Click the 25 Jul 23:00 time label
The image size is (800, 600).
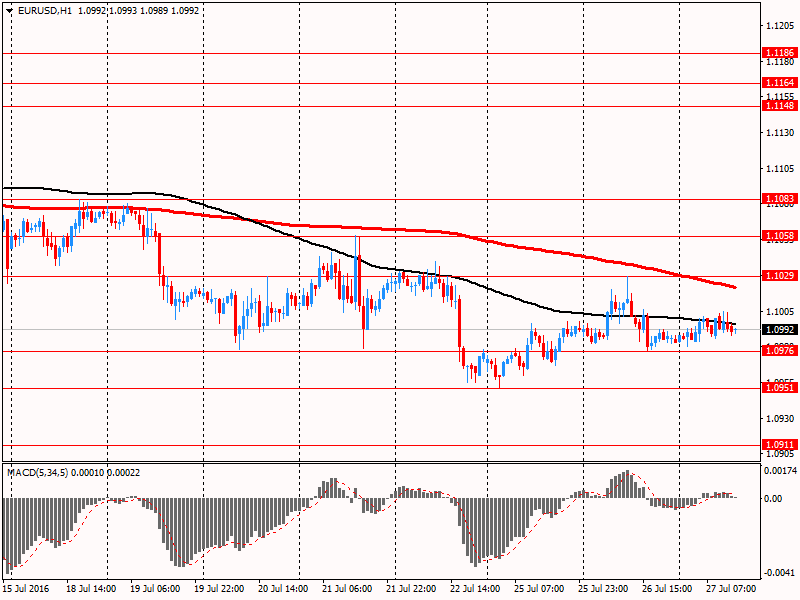(604, 589)
